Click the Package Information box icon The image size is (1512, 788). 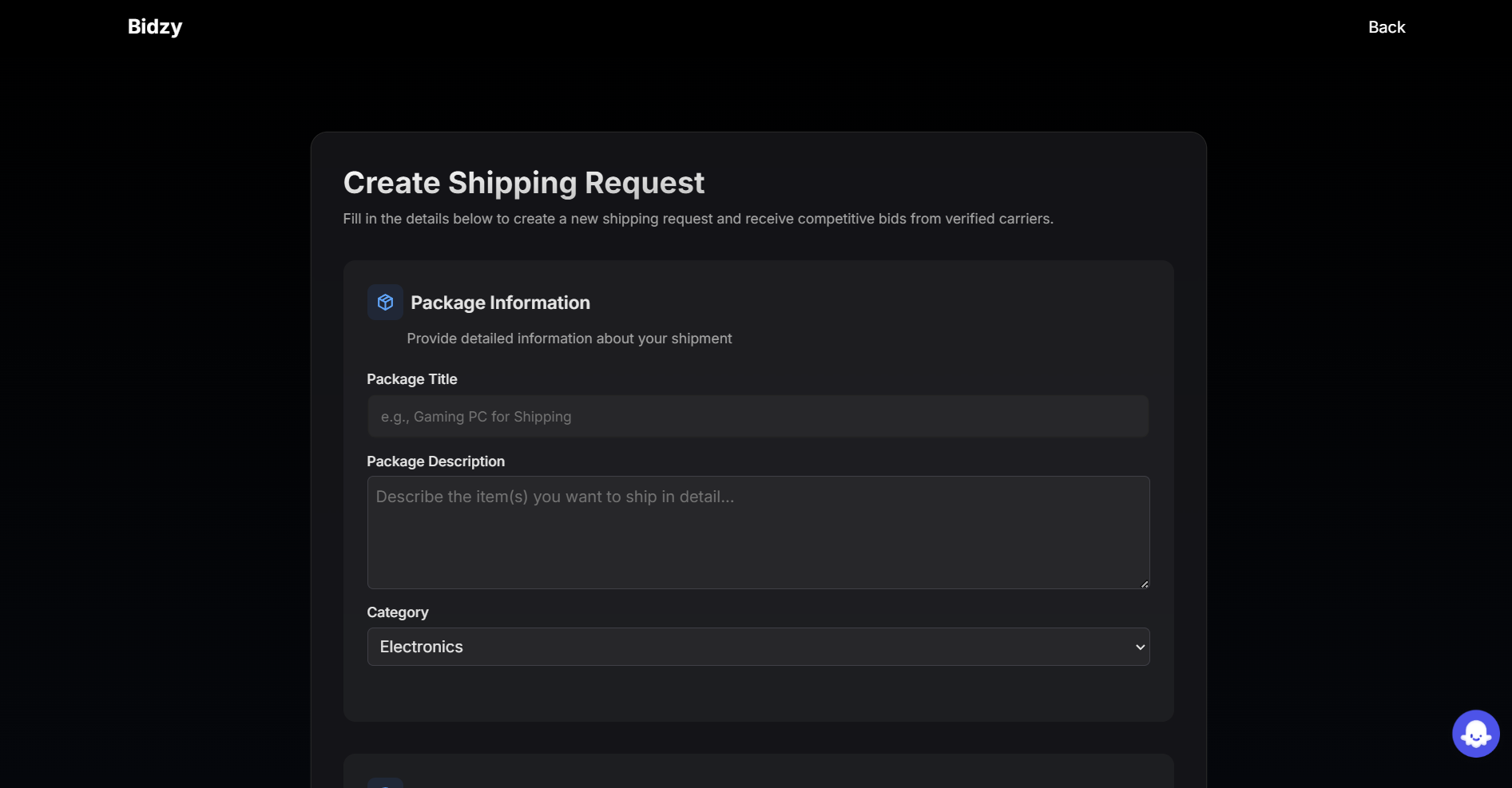coord(385,303)
